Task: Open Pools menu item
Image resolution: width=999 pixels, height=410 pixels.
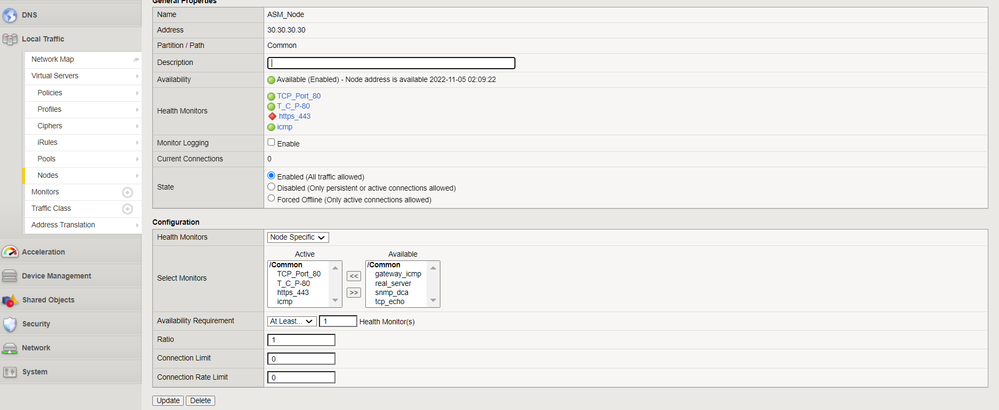Action: [x=47, y=159]
